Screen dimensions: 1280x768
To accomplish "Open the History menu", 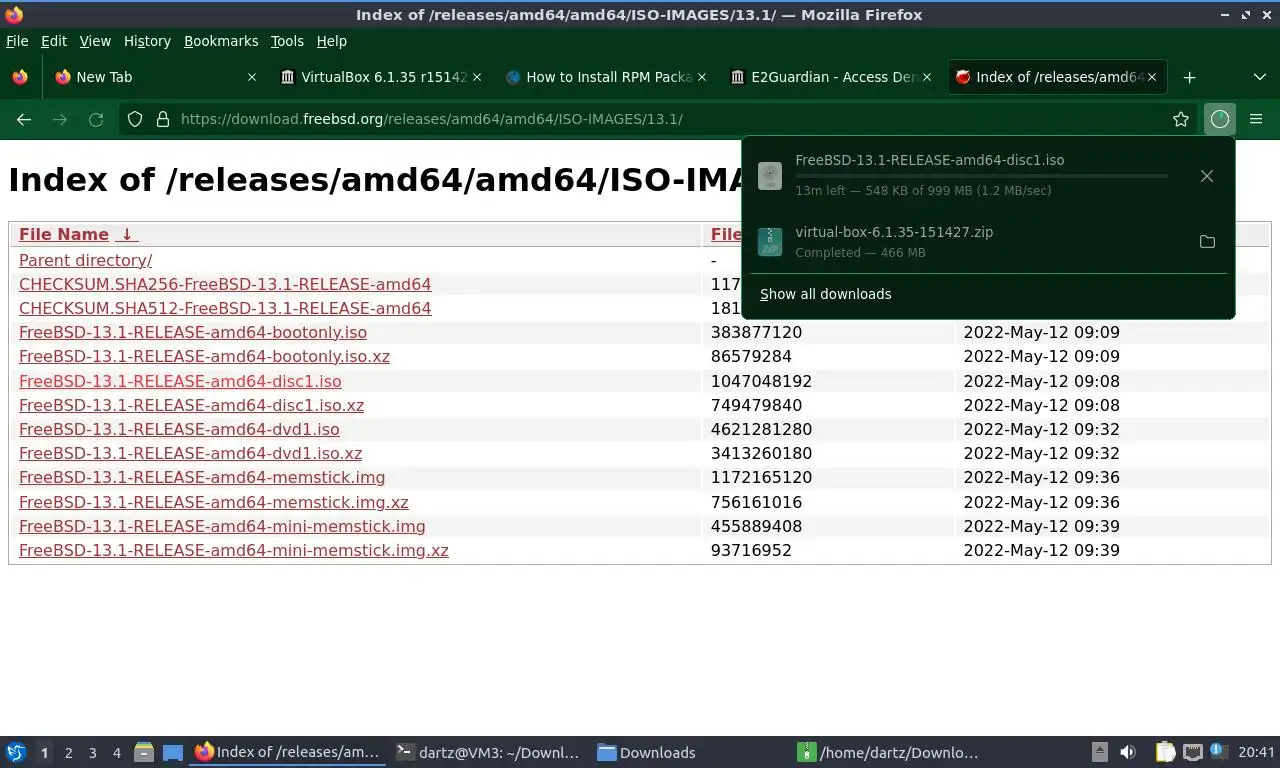I will tap(147, 41).
